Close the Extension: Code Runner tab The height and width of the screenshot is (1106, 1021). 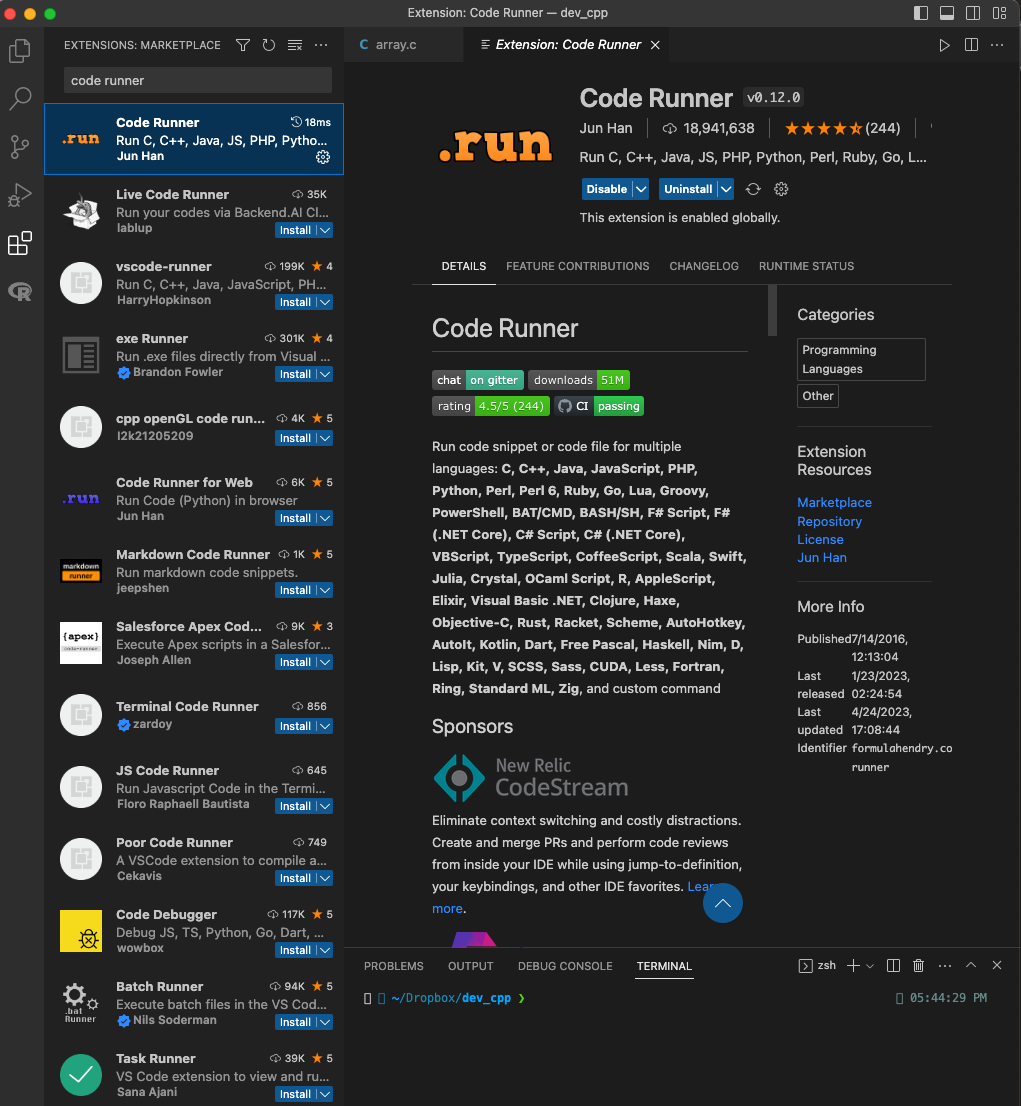click(655, 45)
